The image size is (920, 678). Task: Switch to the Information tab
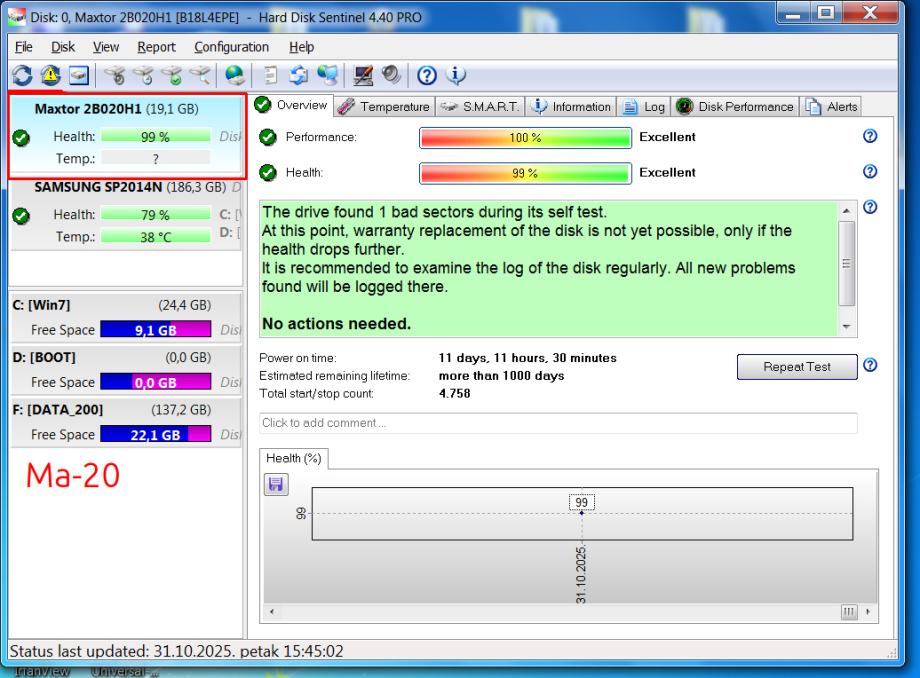[570, 107]
